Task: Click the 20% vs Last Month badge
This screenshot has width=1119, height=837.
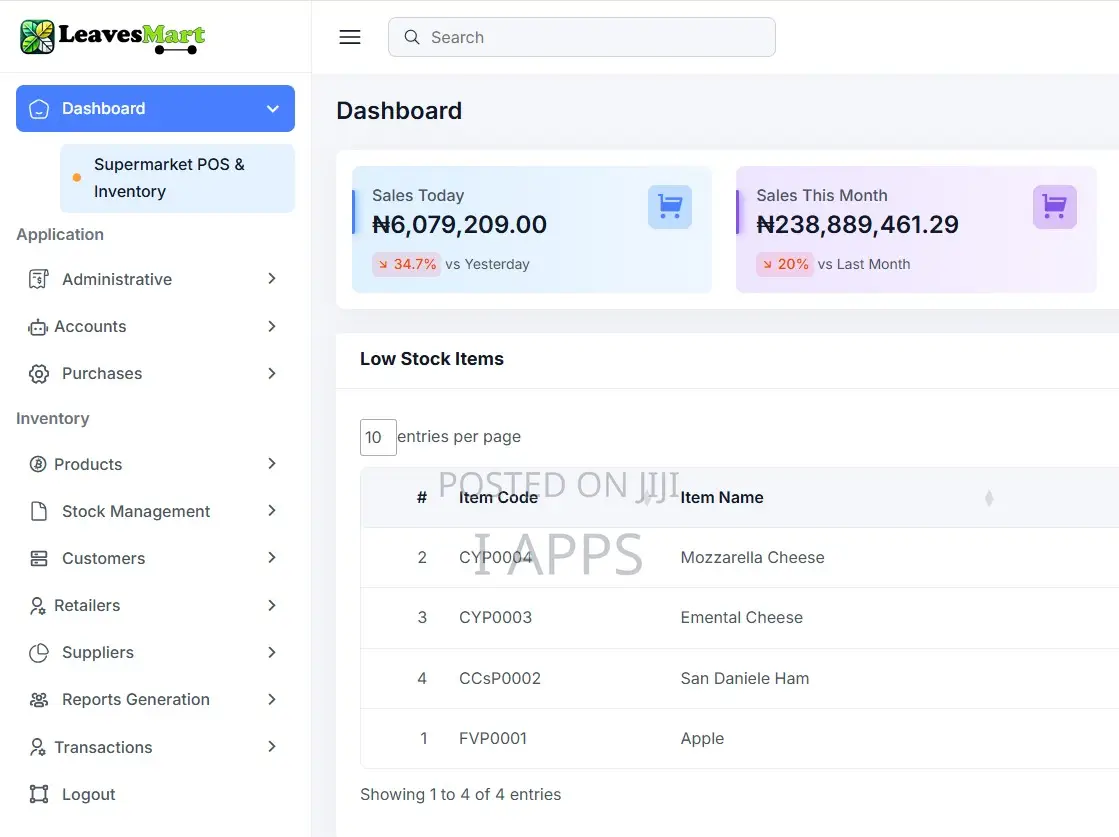Action: tap(784, 265)
